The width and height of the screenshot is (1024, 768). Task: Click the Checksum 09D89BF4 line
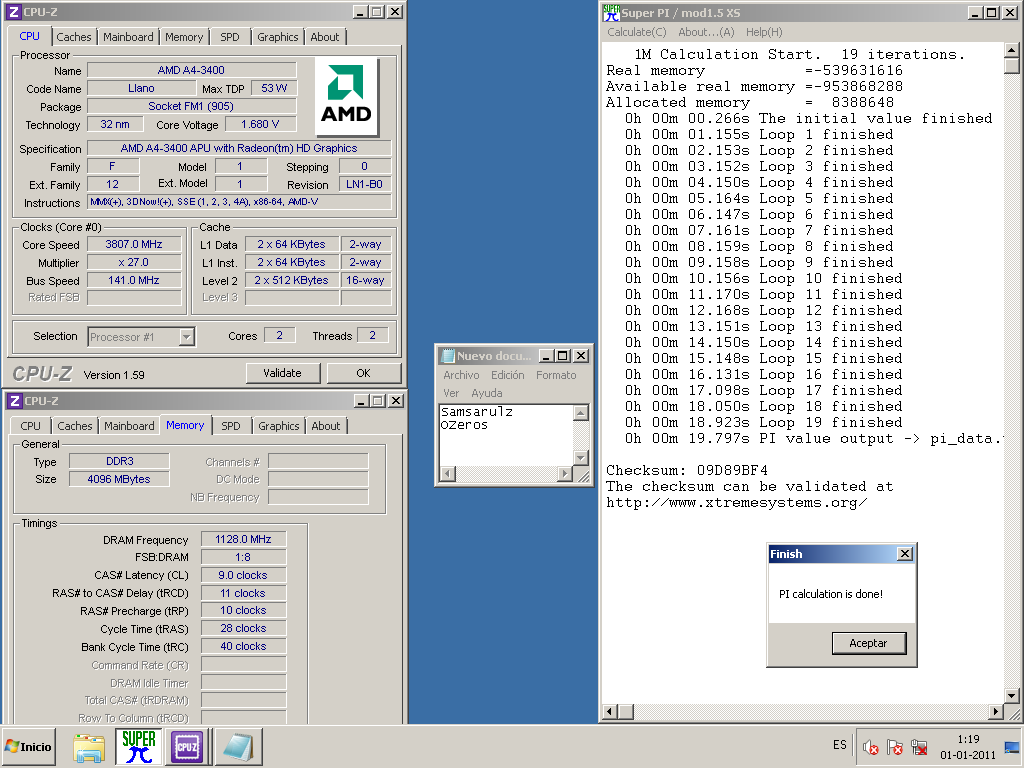pos(687,470)
